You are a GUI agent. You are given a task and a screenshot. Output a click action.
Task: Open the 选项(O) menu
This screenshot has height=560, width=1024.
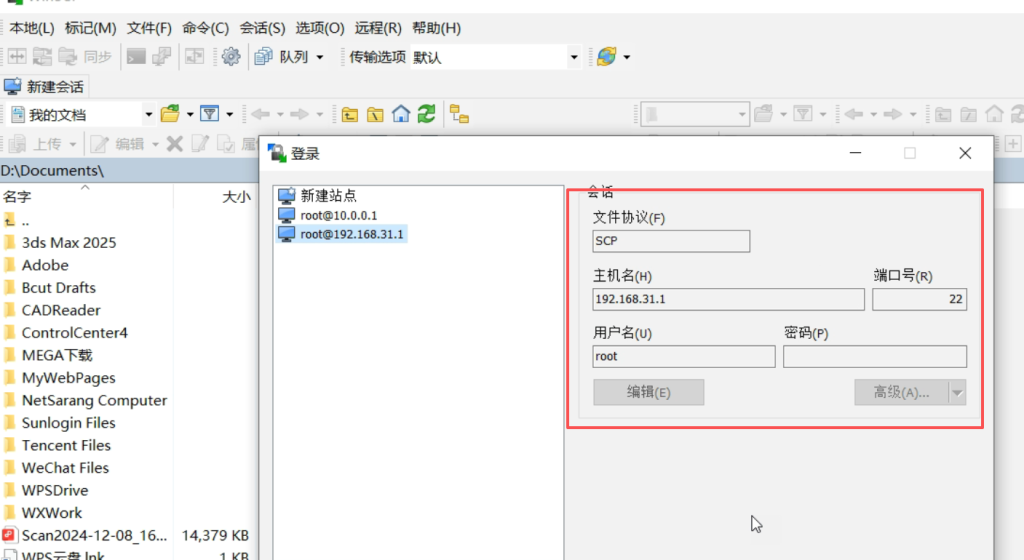point(319,28)
